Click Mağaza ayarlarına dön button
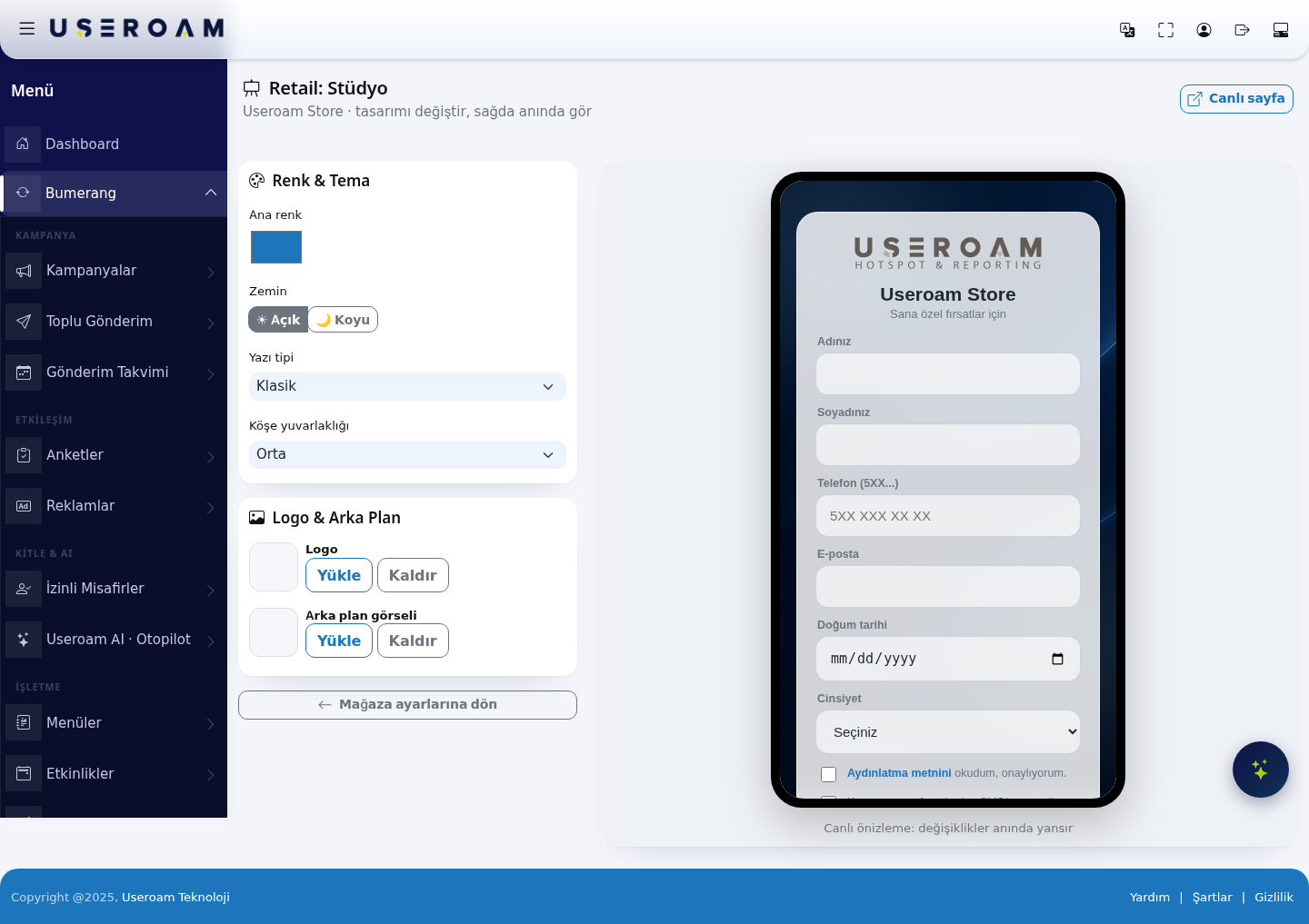The height and width of the screenshot is (924, 1309). click(x=407, y=705)
